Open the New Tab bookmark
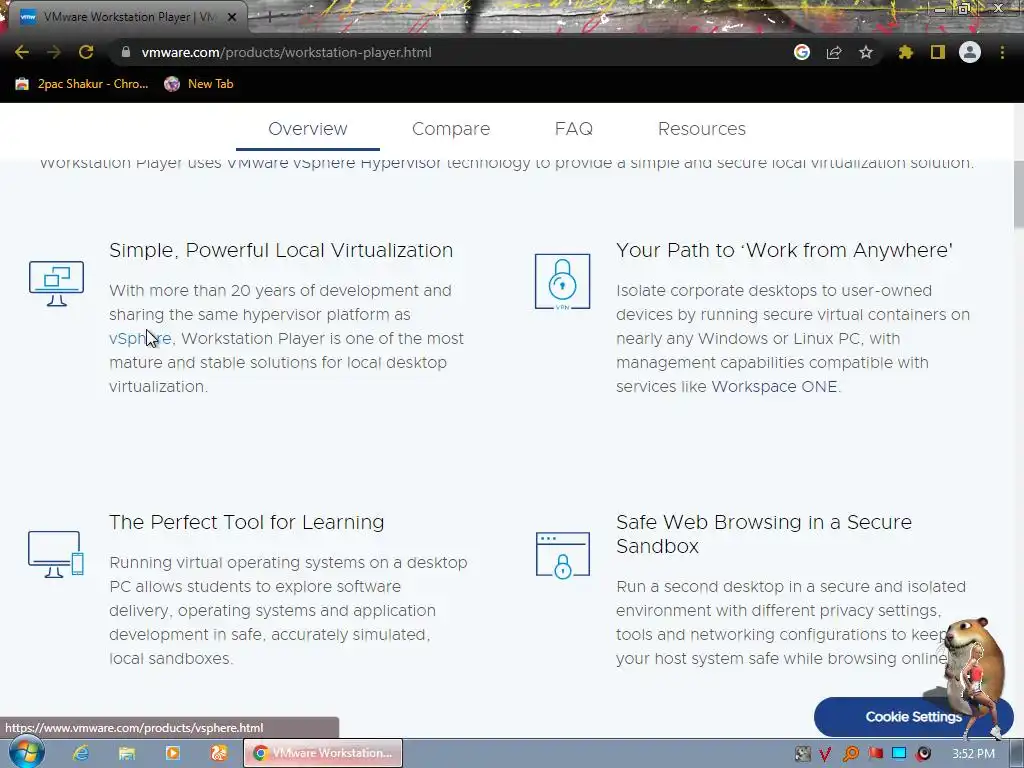 tap(199, 84)
